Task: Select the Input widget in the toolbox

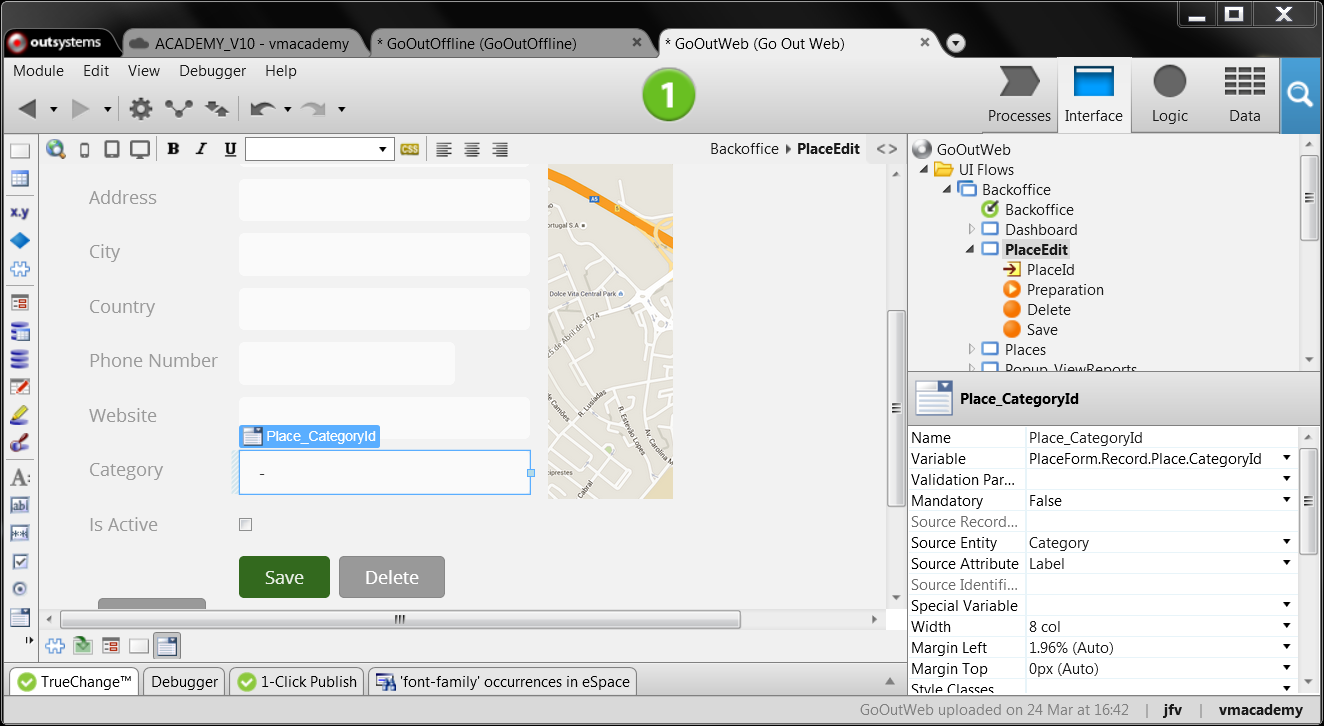Action: (20, 505)
